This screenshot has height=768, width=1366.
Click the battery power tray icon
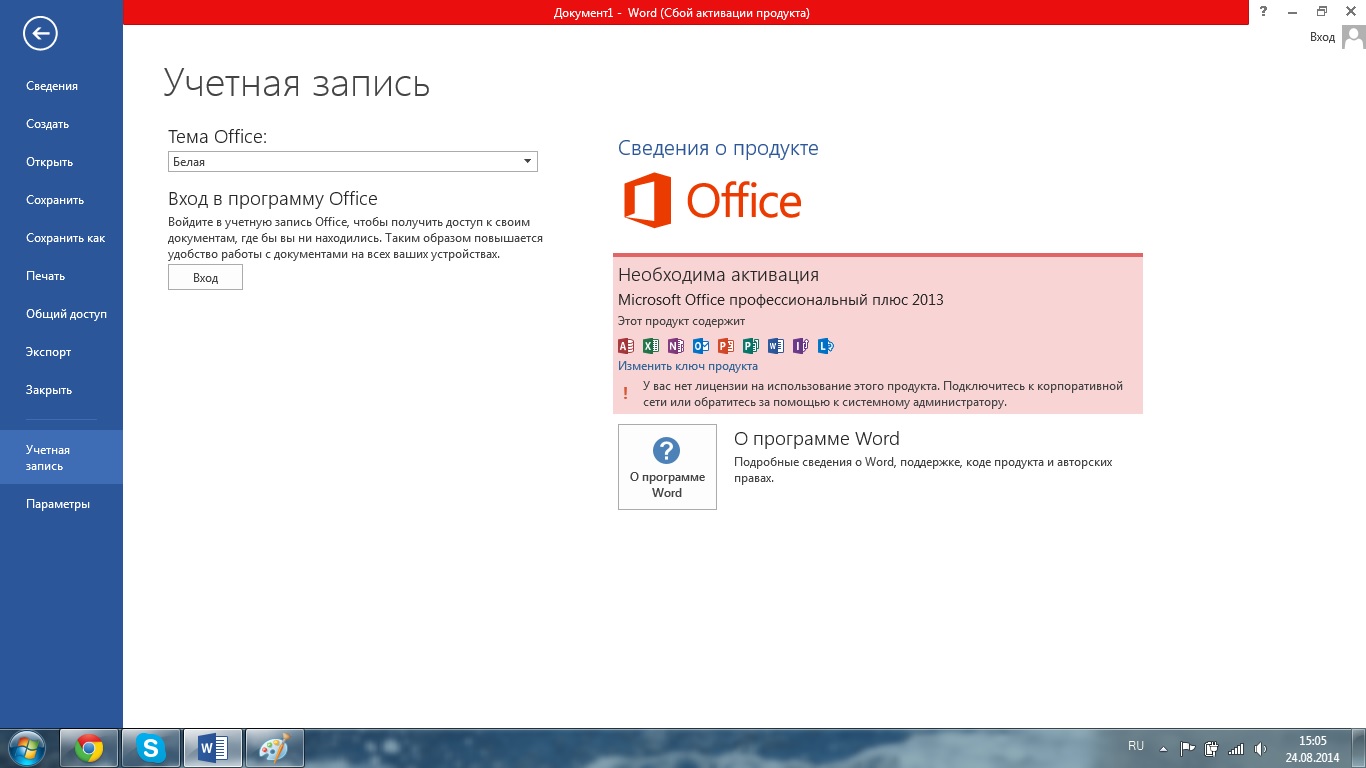click(1212, 748)
